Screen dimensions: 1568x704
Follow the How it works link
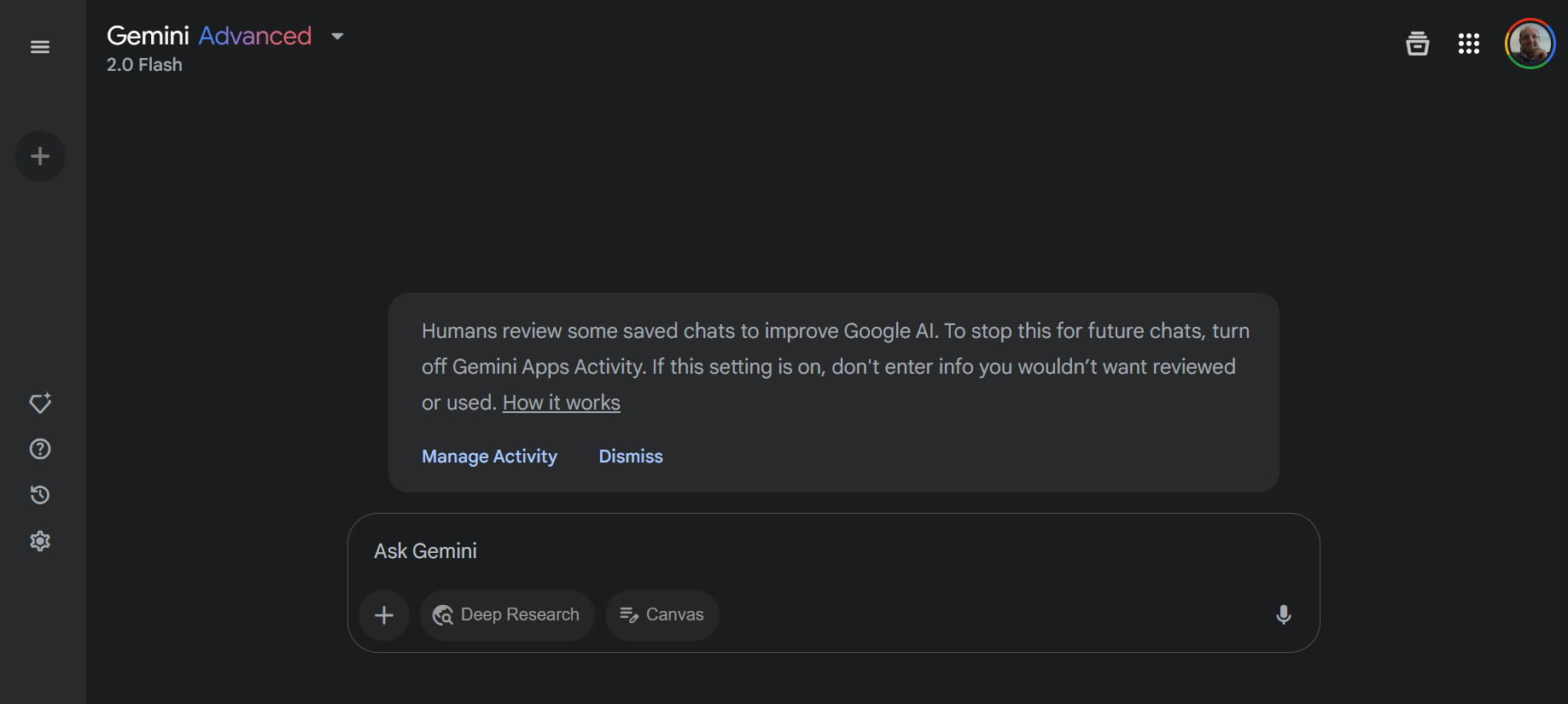tap(562, 403)
